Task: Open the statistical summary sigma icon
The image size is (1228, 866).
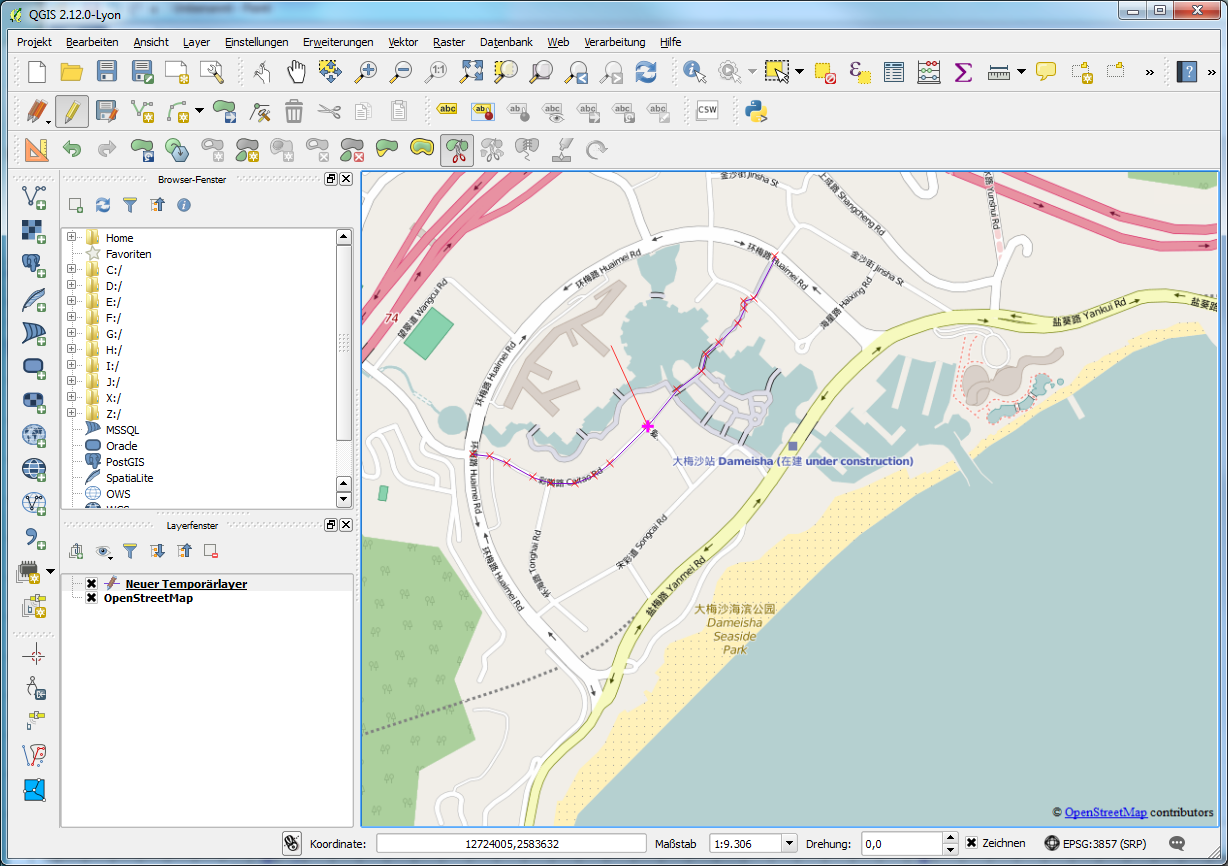Action: [963, 71]
